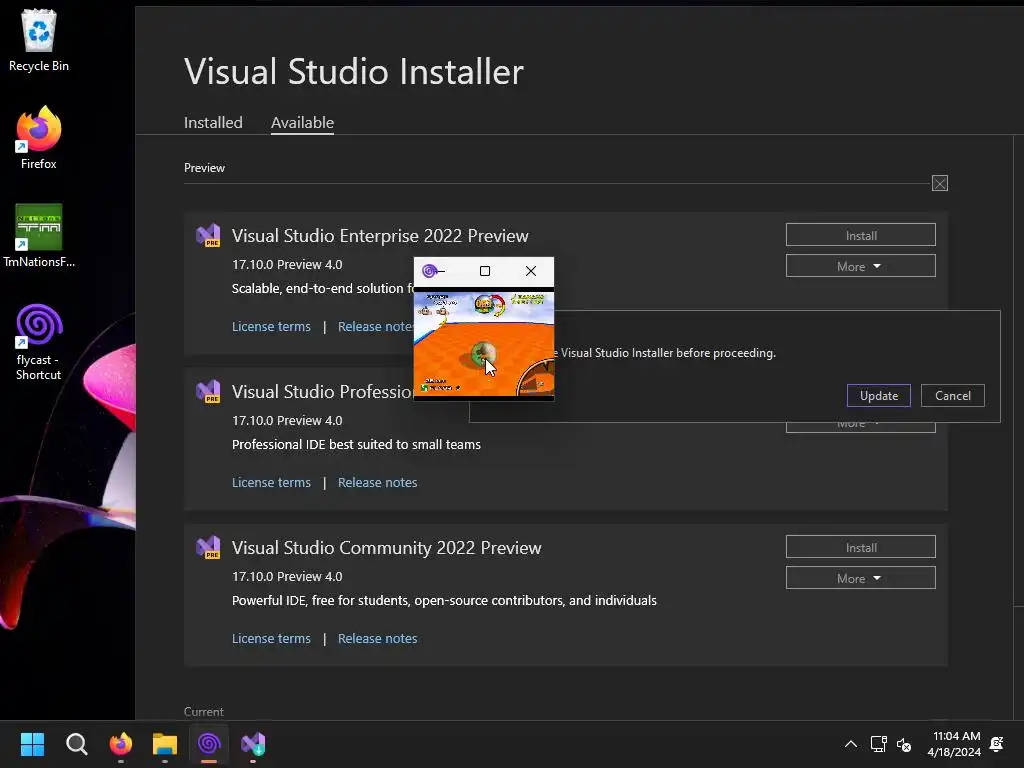The height and width of the screenshot is (768, 1024).
Task: Select the Available tab
Action: click(x=302, y=123)
